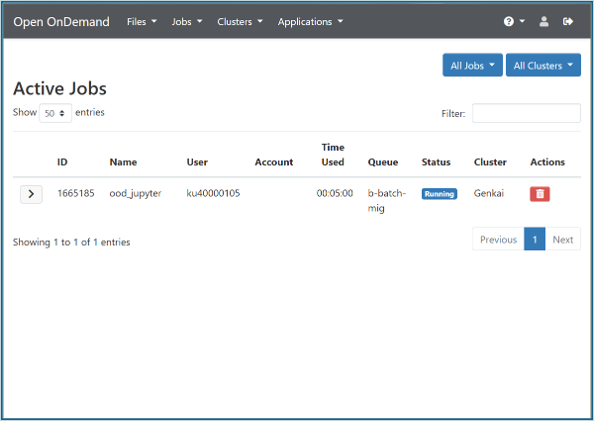Open the Jobs menu

tap(187, 22)
